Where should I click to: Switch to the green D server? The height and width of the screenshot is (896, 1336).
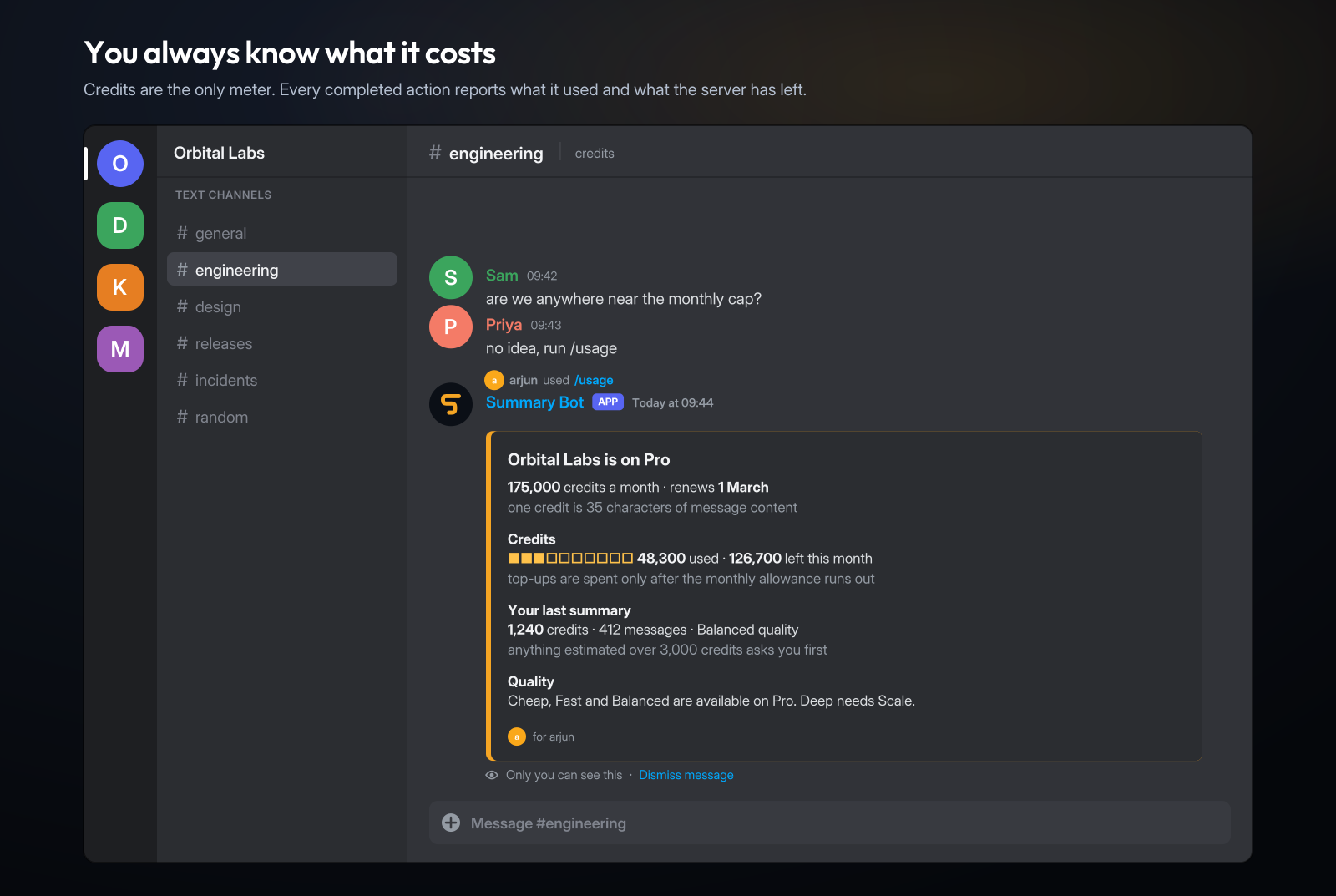tap(120, 225)
